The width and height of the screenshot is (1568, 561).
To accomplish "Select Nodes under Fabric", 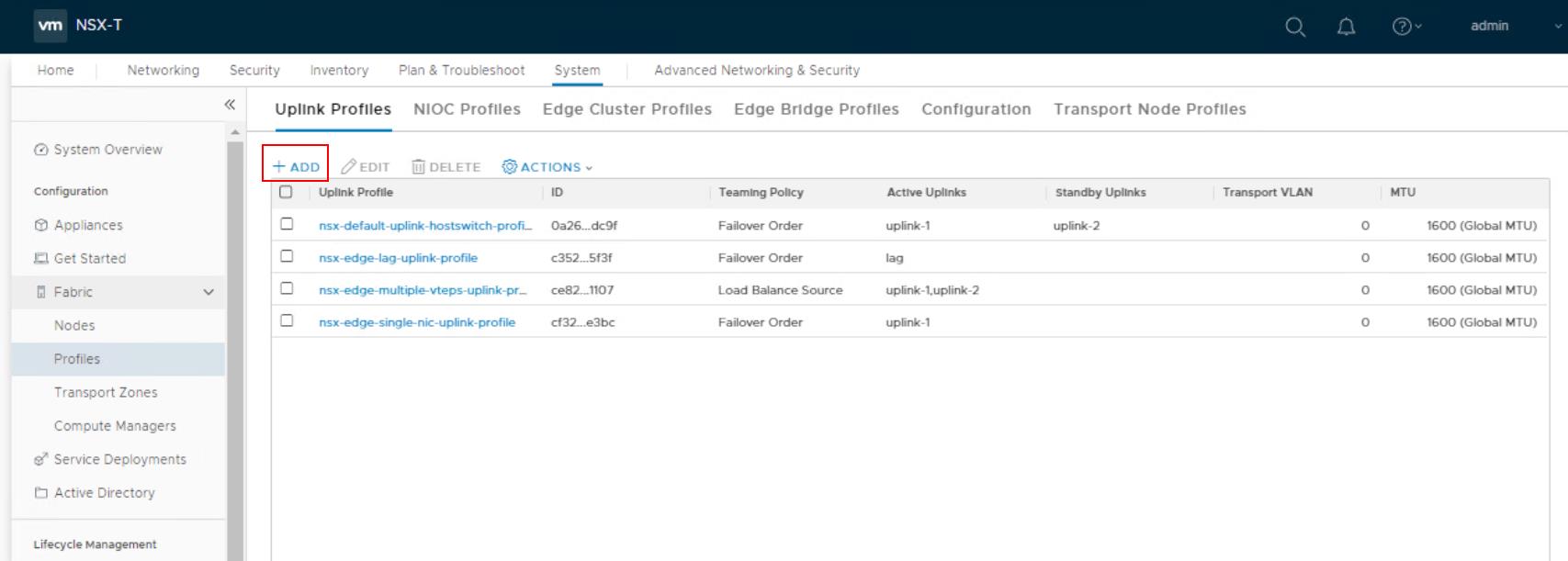I will pos(74,325).
